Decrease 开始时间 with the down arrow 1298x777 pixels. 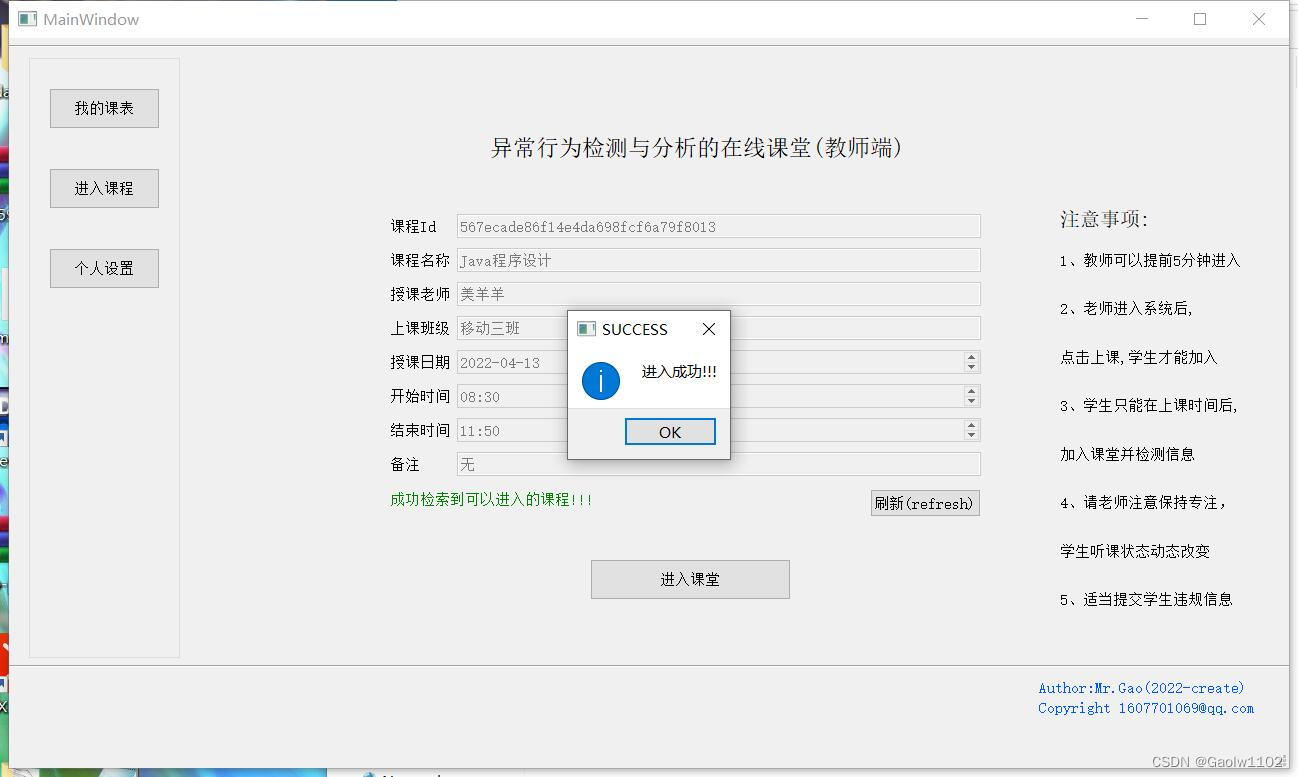point(971,401)
